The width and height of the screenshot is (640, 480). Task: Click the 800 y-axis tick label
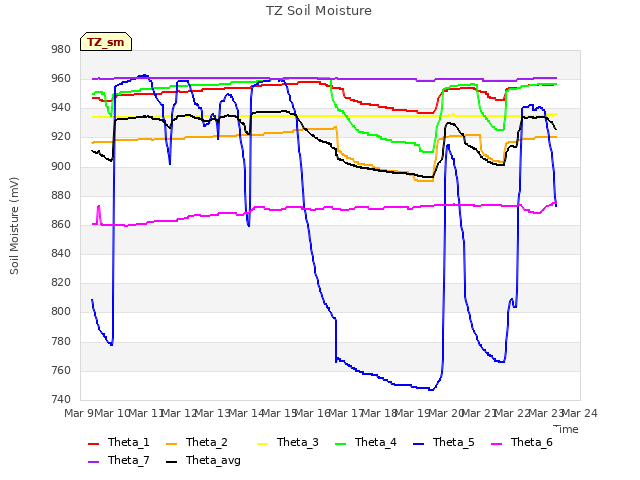[61, 311]
